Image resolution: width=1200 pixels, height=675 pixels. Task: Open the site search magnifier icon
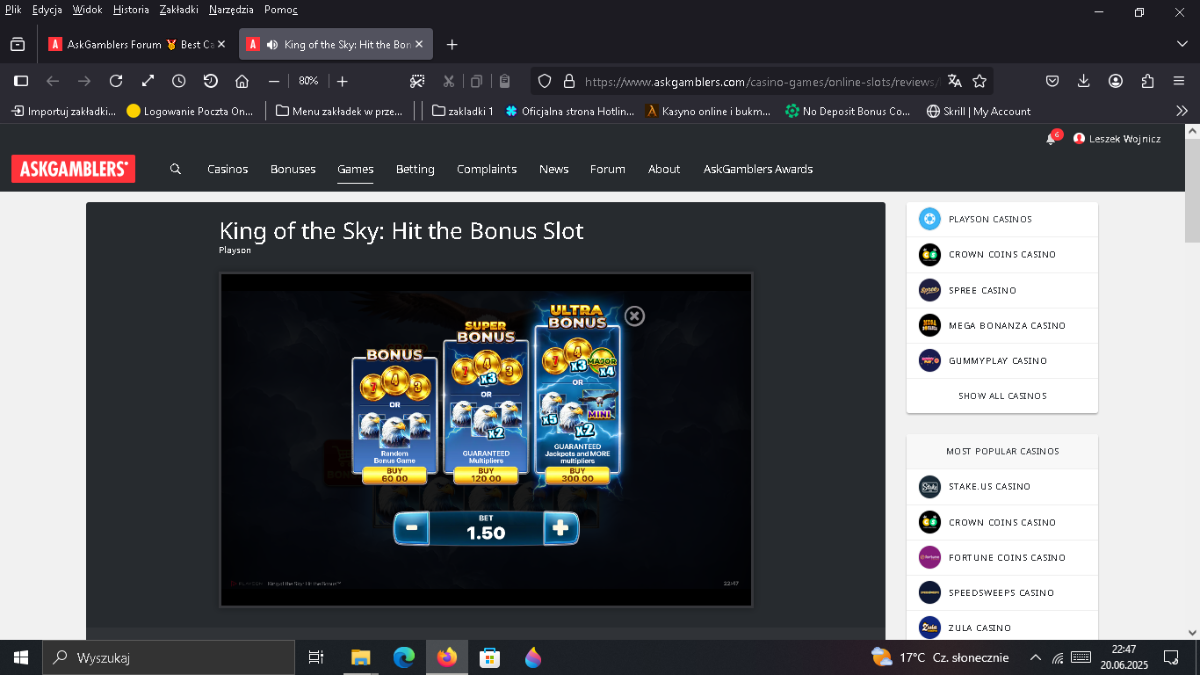coord(176,169)
